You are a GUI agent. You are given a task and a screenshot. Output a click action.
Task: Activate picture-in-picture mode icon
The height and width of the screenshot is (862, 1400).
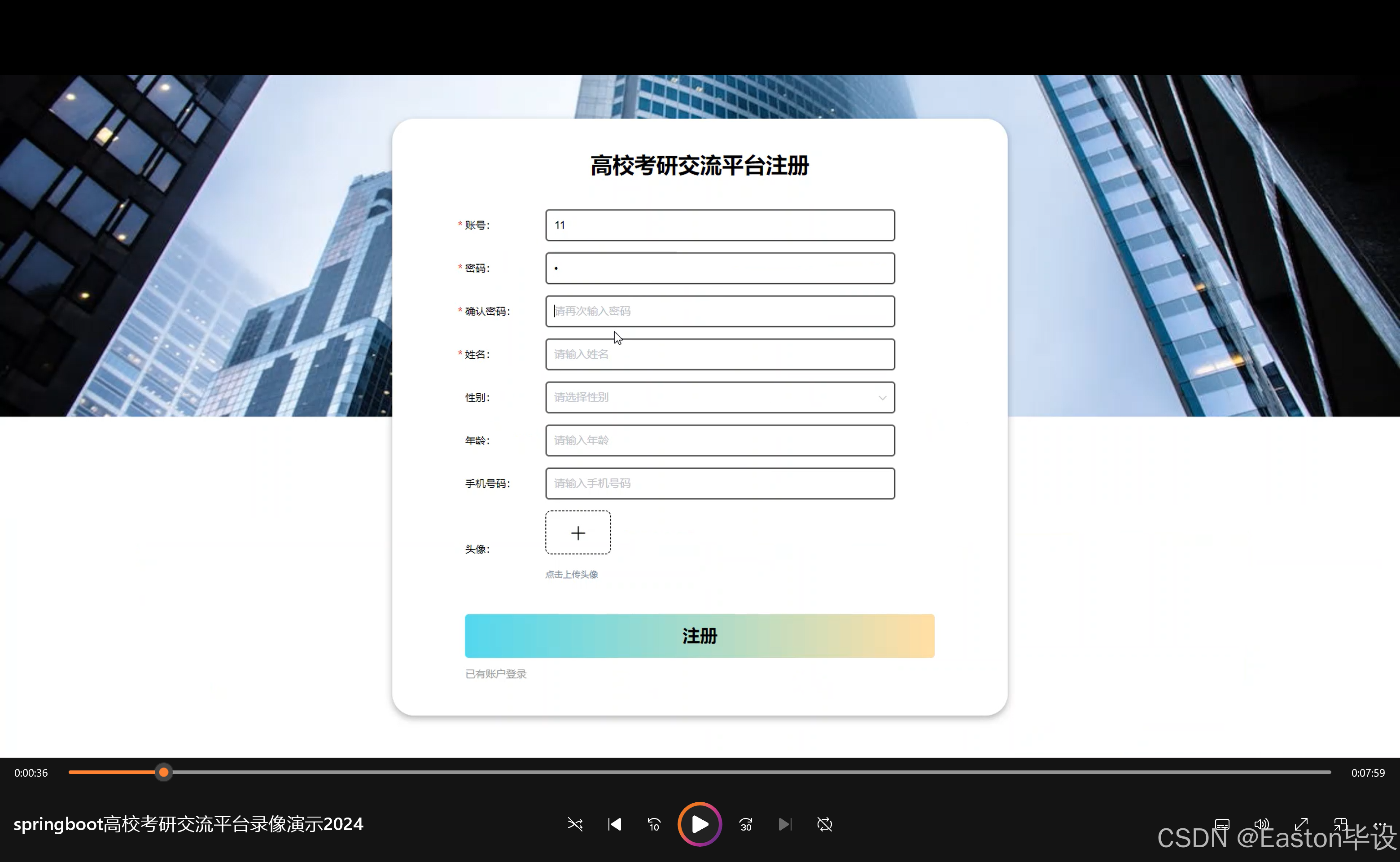1340,824
